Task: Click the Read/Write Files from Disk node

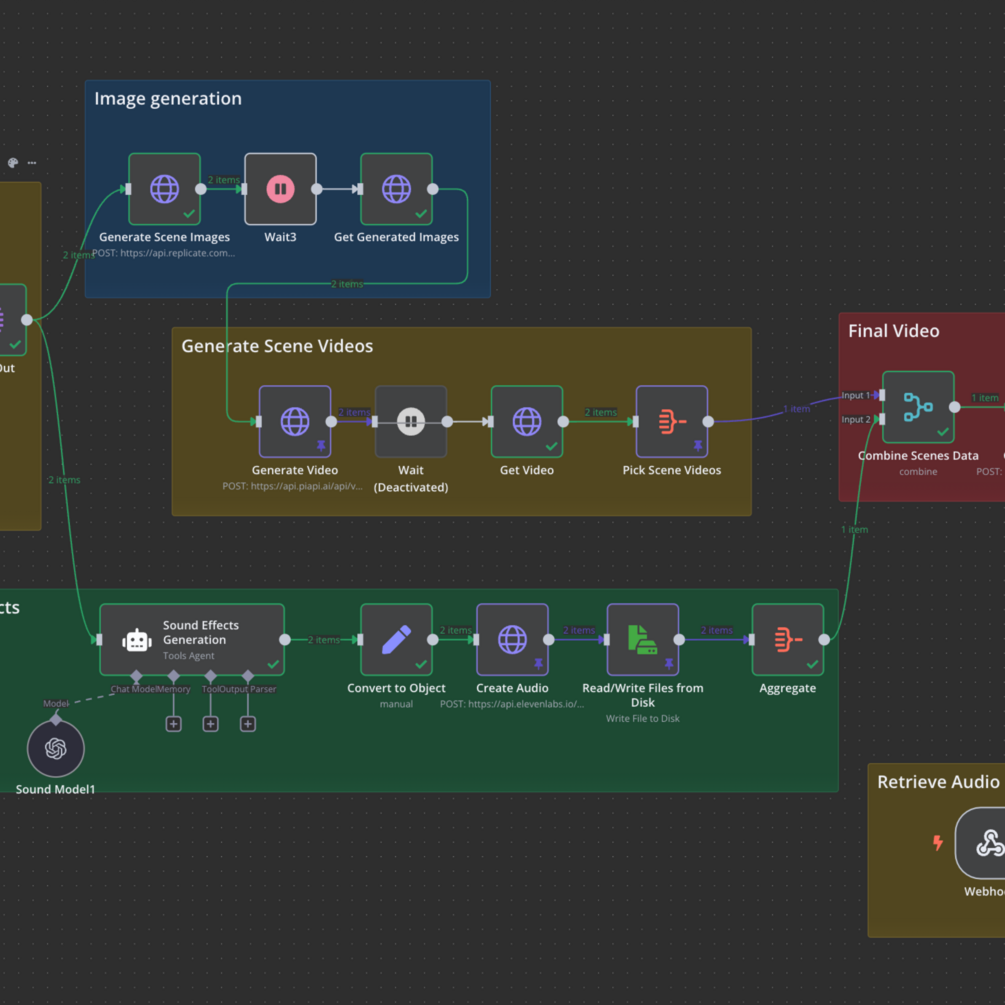Action: 643,639
